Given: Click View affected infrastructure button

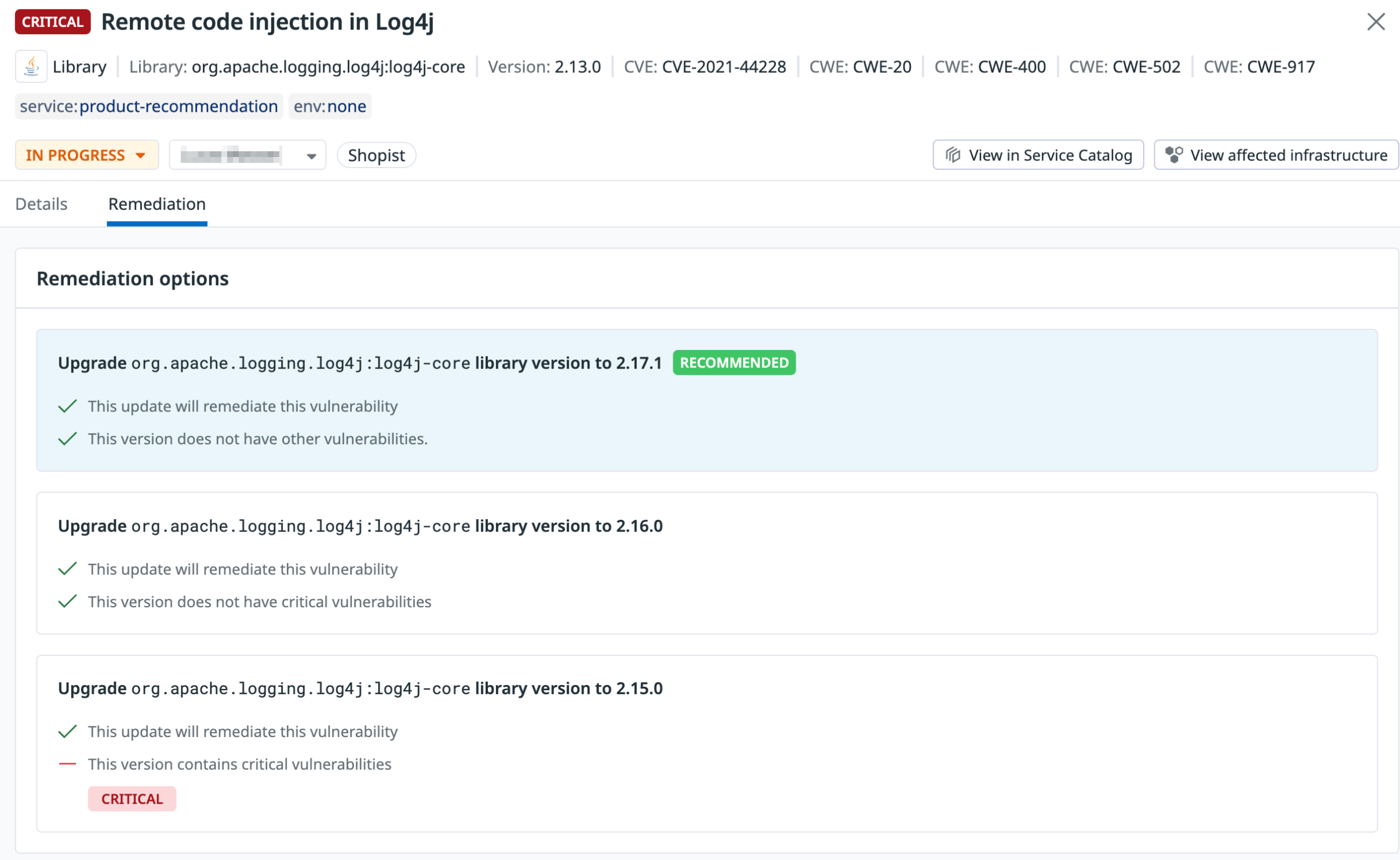Looking at the screenshot, I should pyautogui.click(x=1276, y=155).
